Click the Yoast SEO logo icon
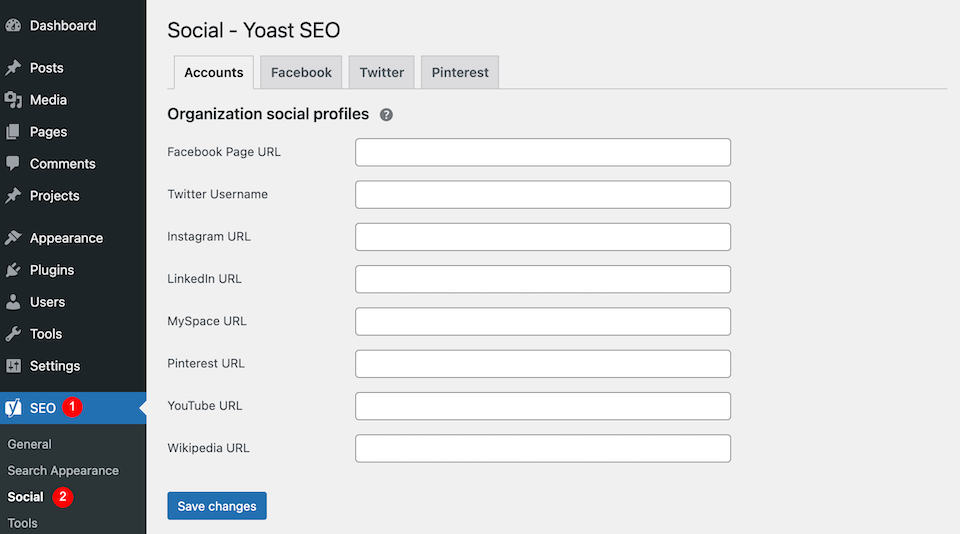Viewport: 960px width, 534px height. coord(13,408)
